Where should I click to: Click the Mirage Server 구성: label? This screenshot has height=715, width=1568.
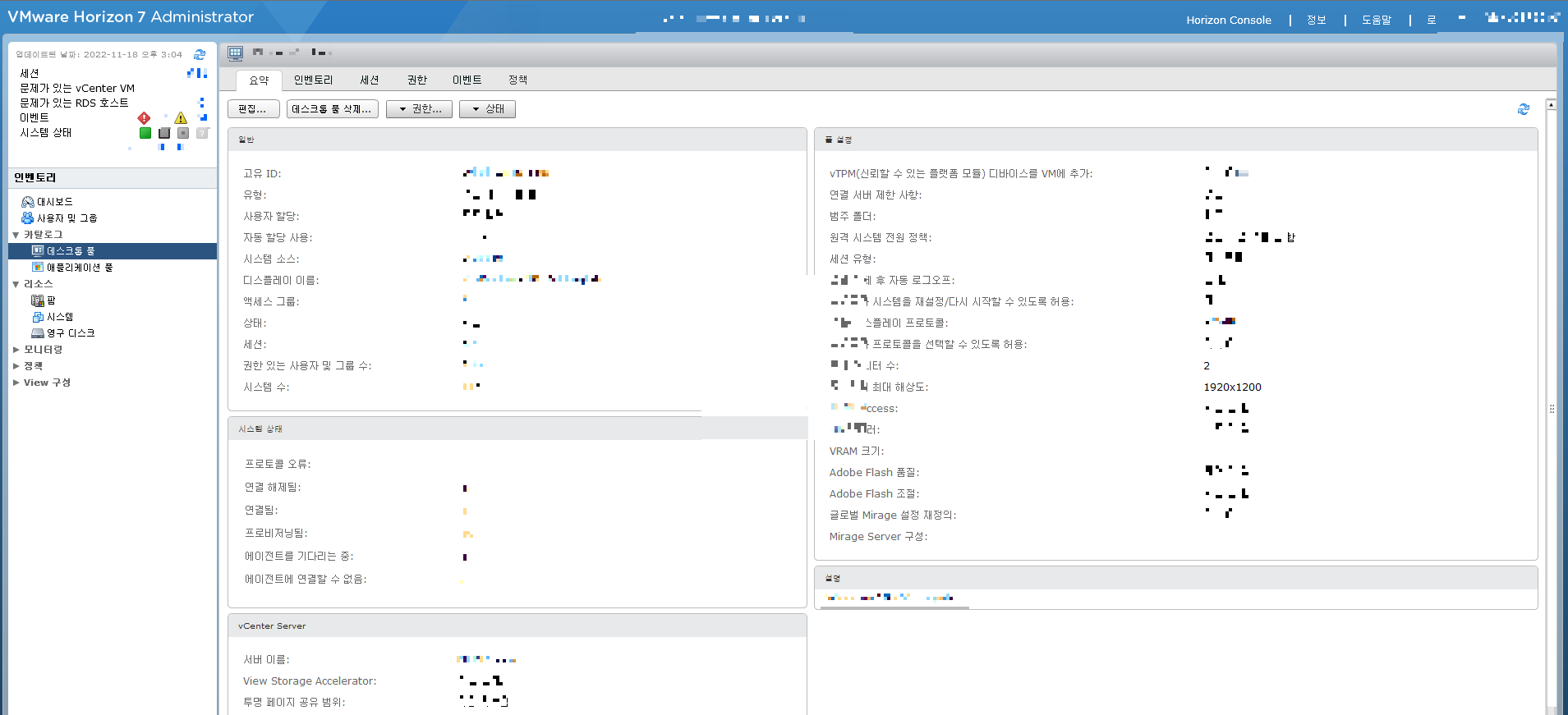tap(878, 537)
